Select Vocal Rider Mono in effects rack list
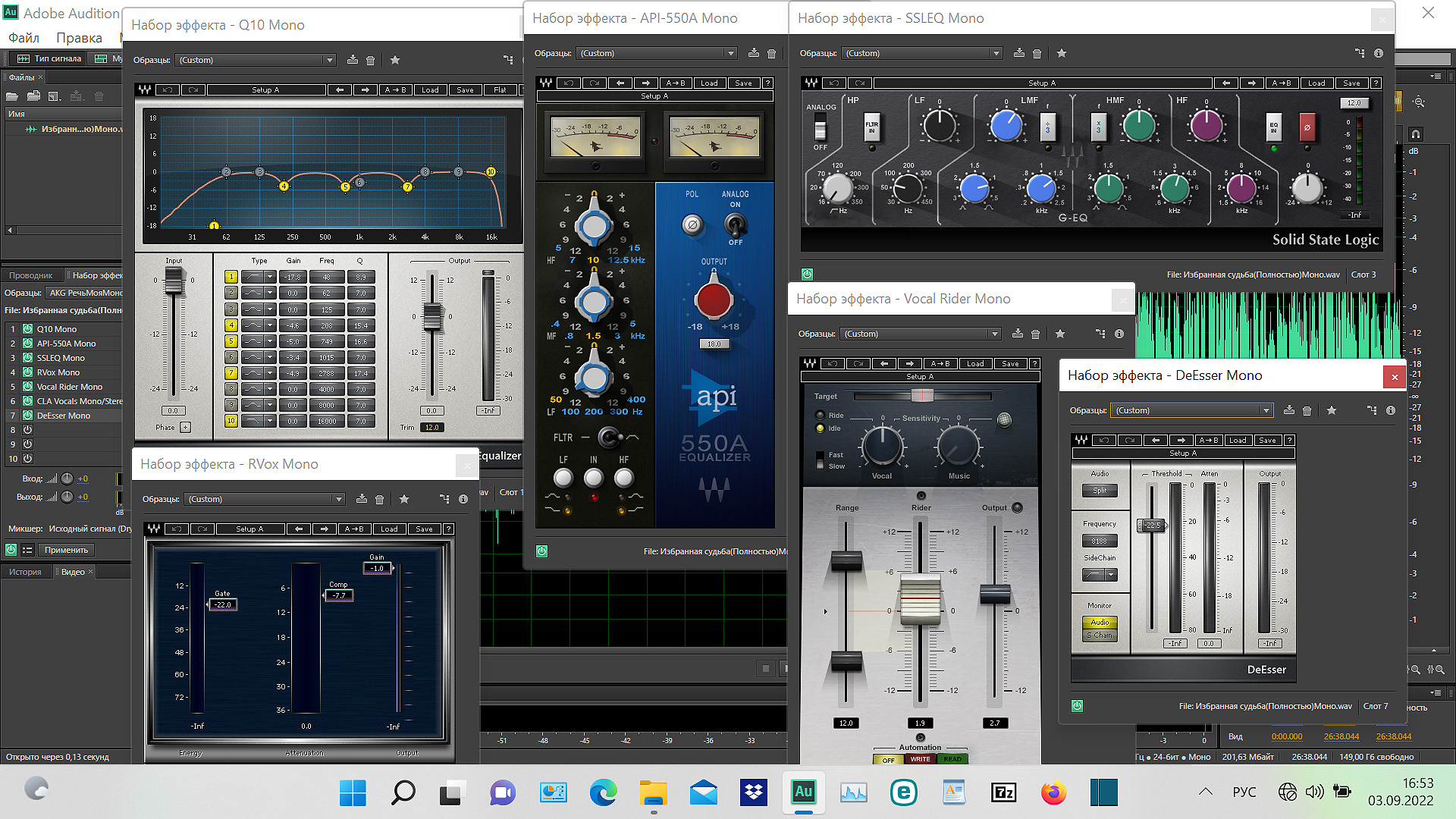Screen dimensions: 1456x819 69,387
